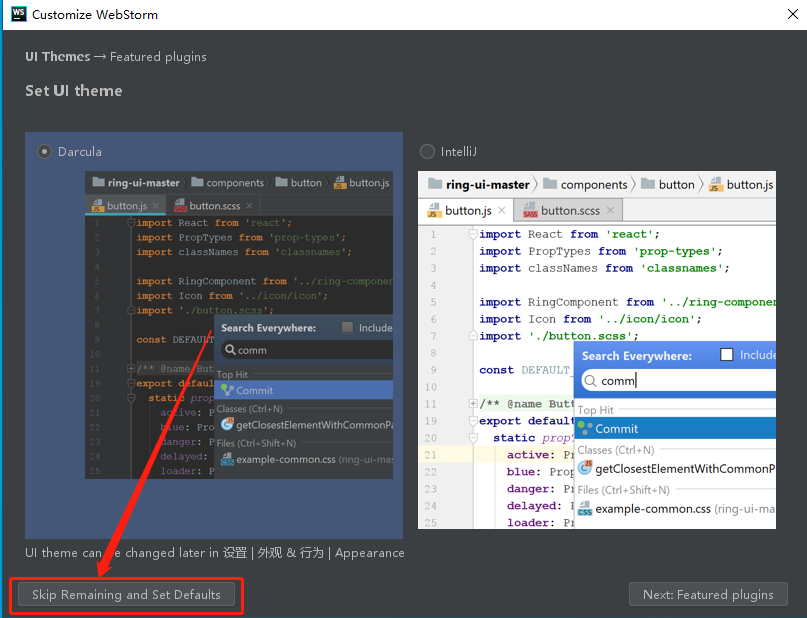This screenshot has height=618, width=807.
Task: Click class icon beside getClosestElement in Darcula preview
Action: [227, 424]
